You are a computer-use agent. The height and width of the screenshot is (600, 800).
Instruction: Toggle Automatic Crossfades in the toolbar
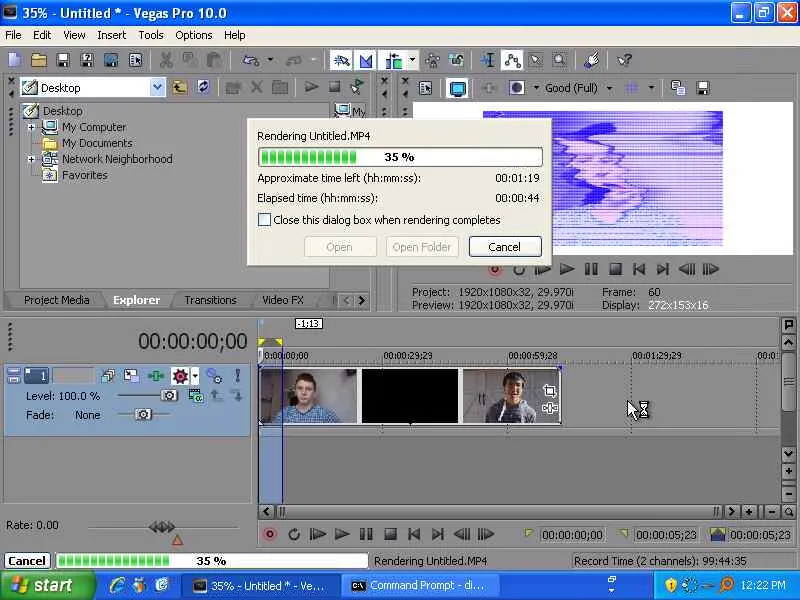coord(366,61)
